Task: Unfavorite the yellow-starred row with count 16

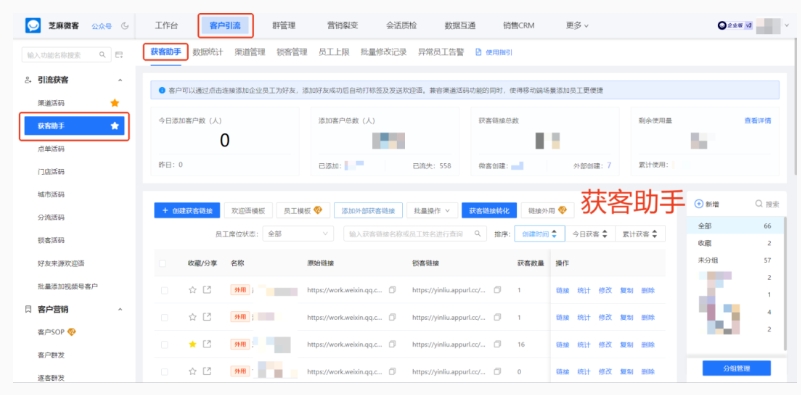Action: tap(193, 344)
